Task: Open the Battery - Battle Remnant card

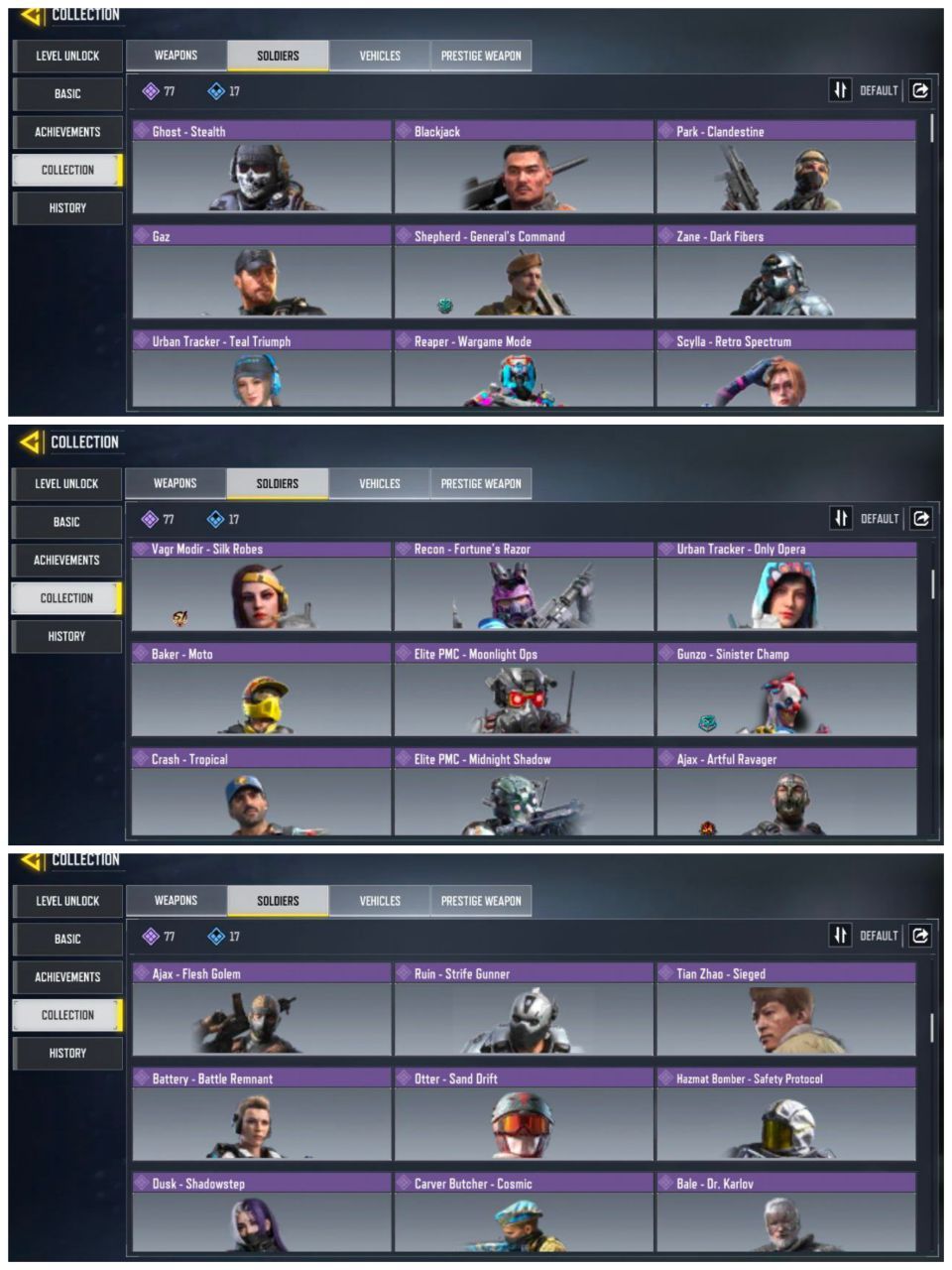Action: pyautogui.click(x=262, y=1114)
